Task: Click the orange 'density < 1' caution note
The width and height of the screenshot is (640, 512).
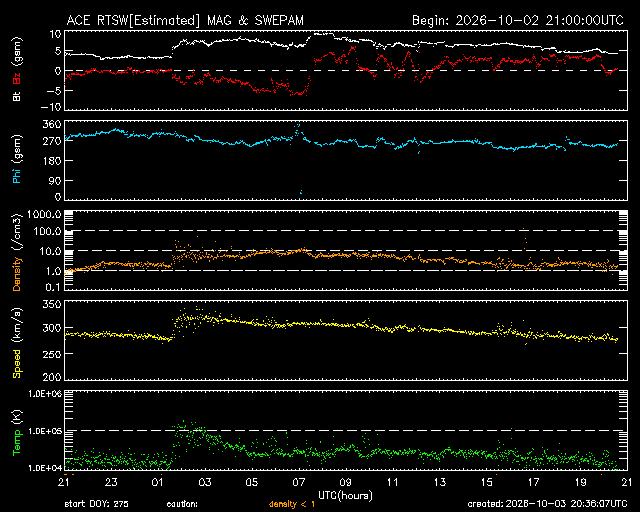Action: coord(292,504)
